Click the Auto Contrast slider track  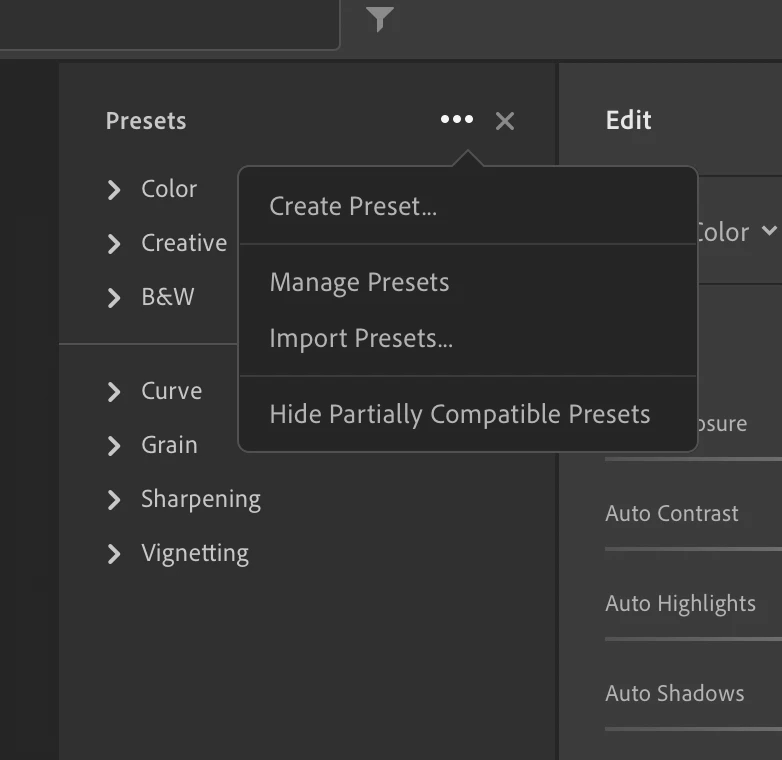tap(693, 549)
